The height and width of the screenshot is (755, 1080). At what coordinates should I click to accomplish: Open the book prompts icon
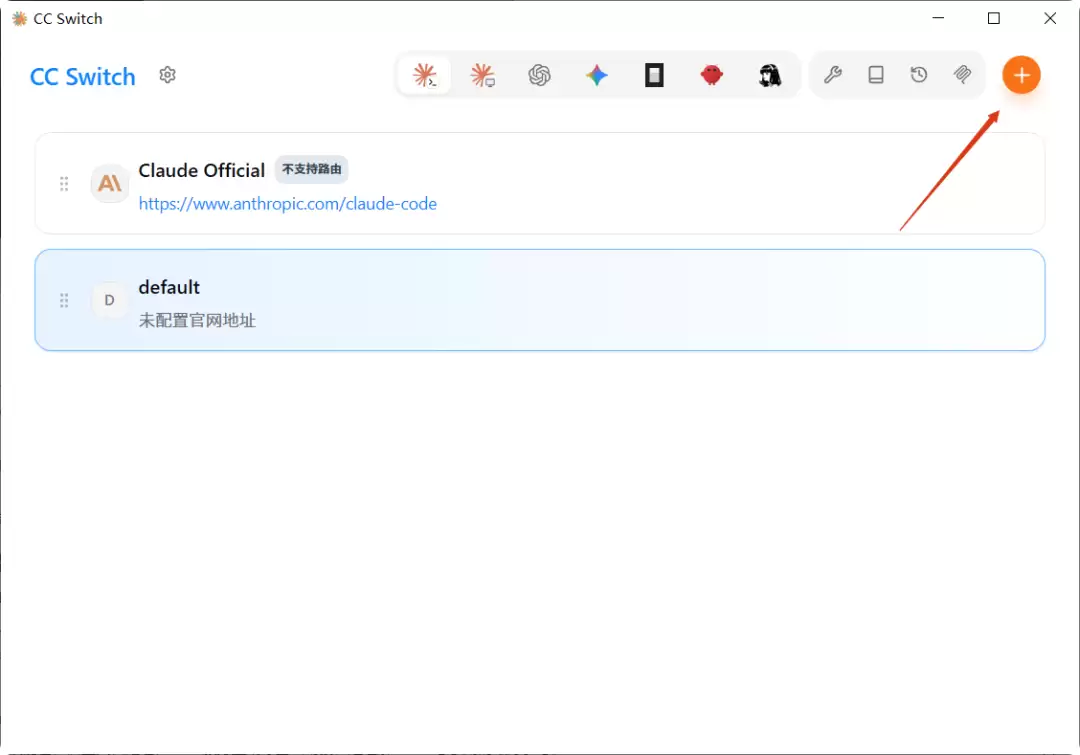point(875,74)
